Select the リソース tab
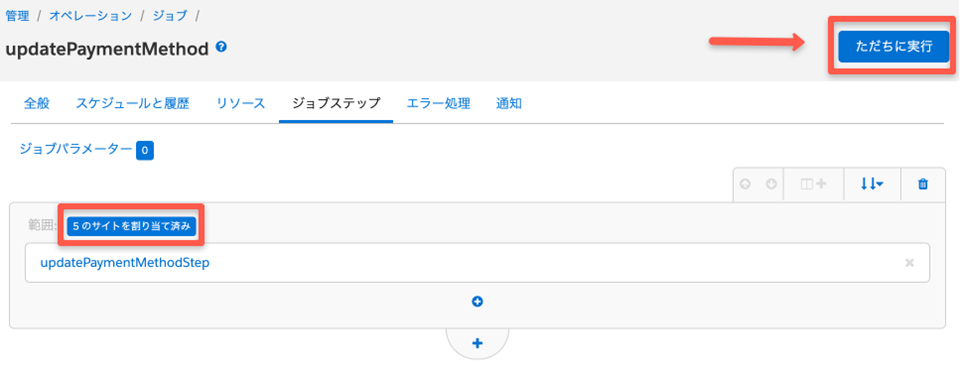This screenshot has height=376, width=960. [x=241, y=103]
